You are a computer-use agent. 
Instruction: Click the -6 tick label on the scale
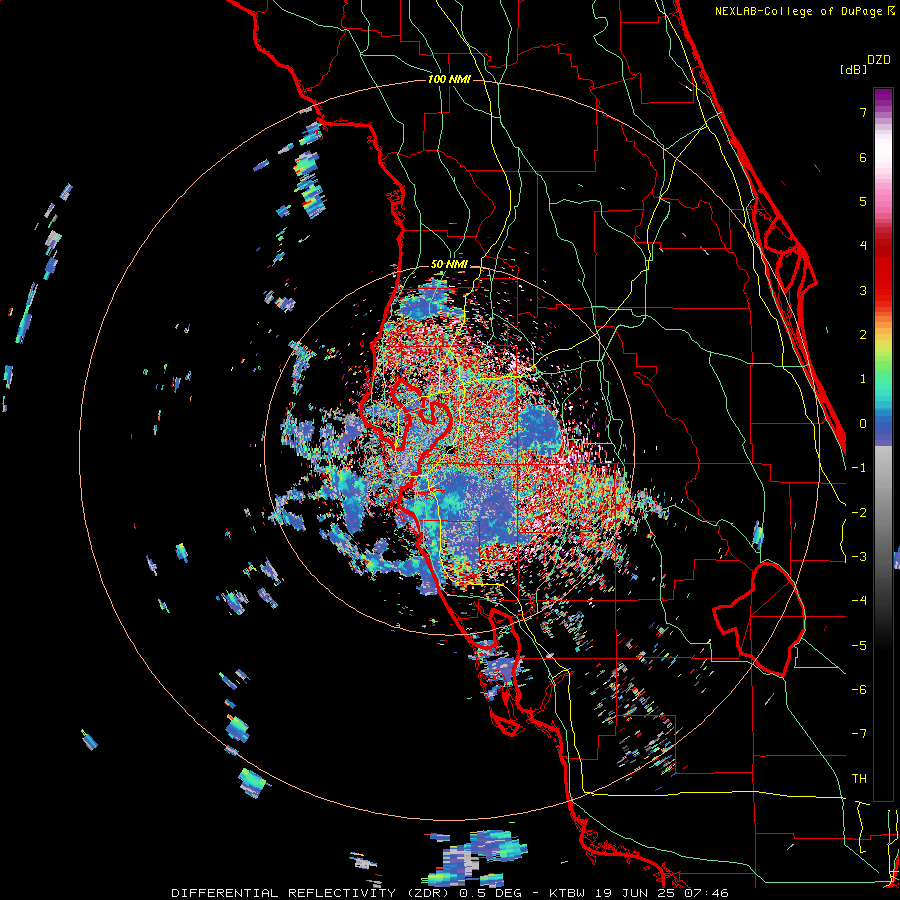(x=859, y=690)
